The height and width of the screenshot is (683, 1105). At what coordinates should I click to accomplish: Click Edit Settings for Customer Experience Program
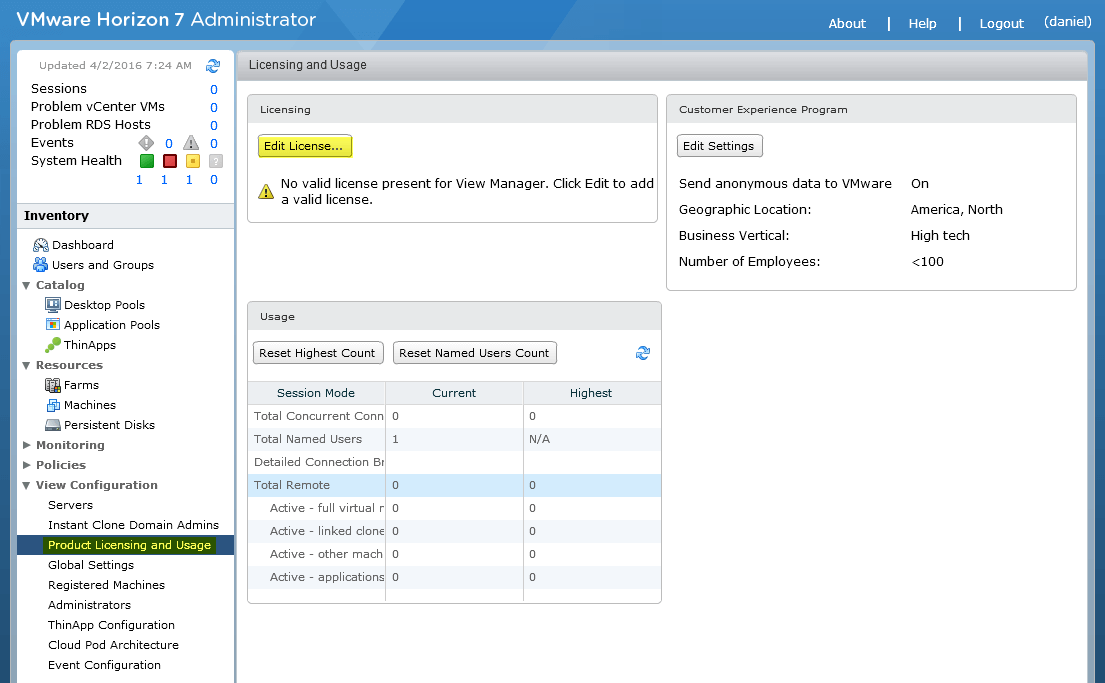[x=720, y=146]
